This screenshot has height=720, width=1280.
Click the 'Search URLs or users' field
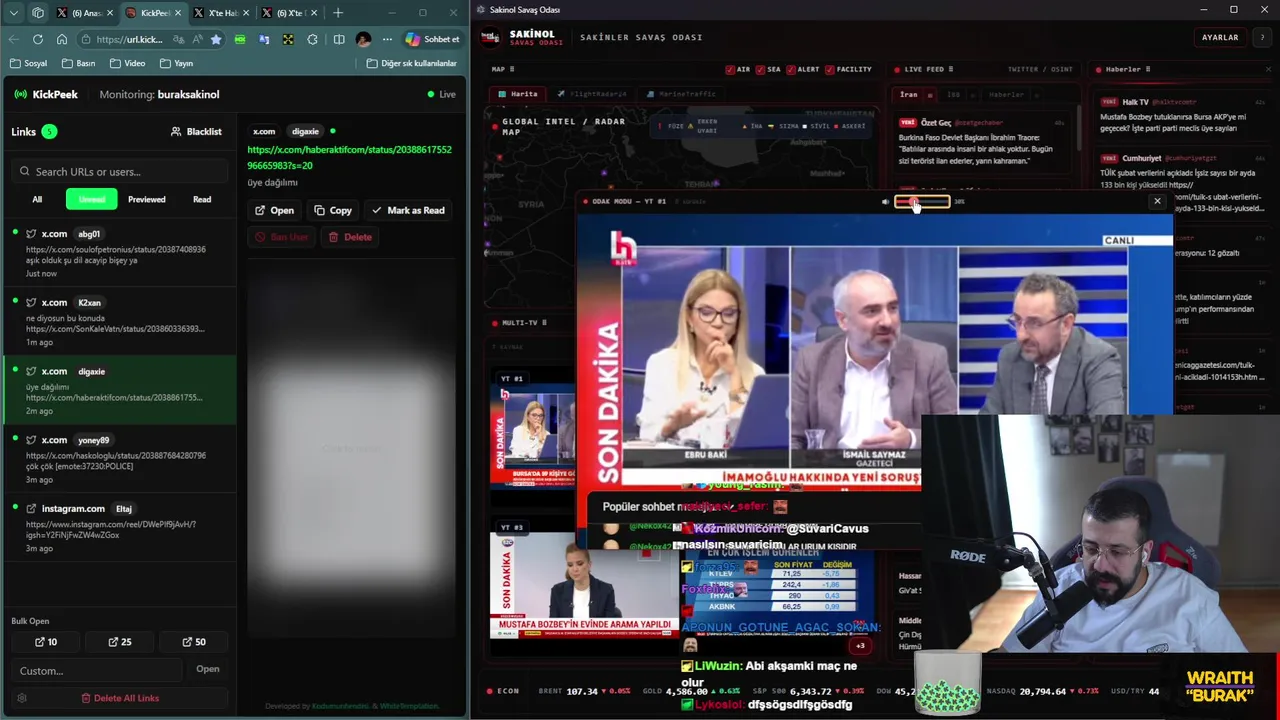pos(120,171)
